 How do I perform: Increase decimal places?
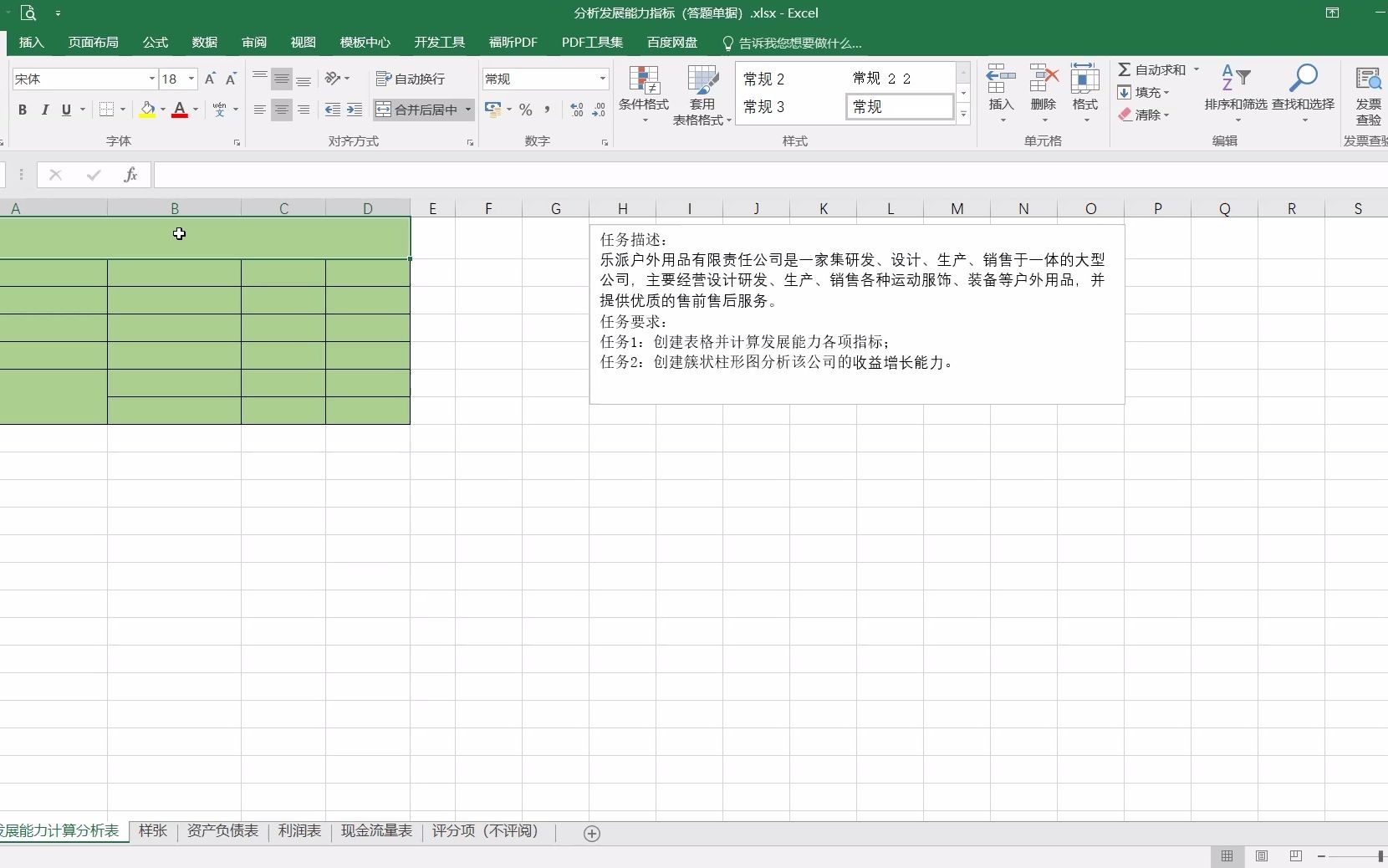click(577, 110)
